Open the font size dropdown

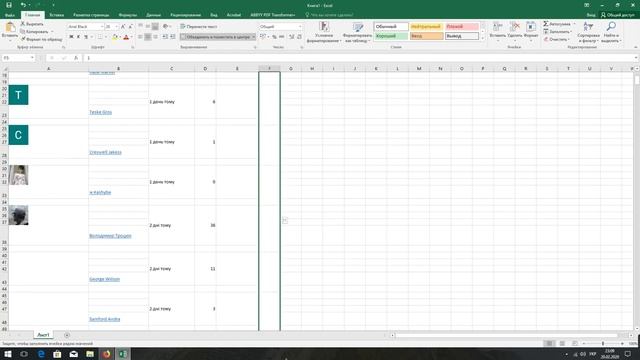coord(116,27)
